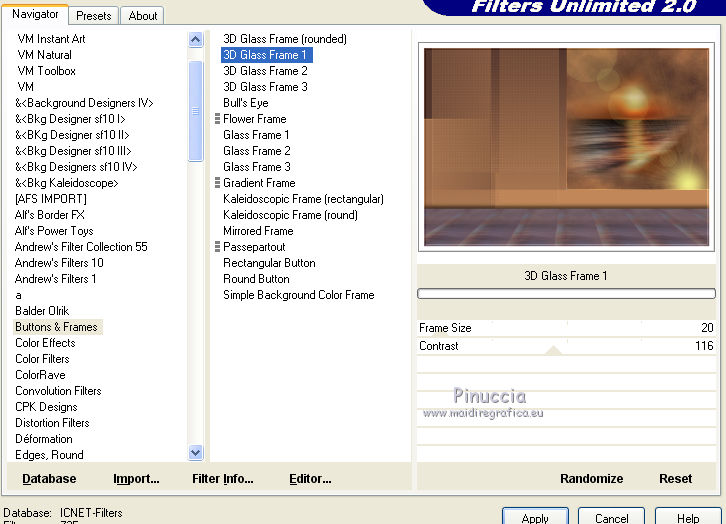
Task: Click the icon beside Passepartout
Action: coord(217,247)
